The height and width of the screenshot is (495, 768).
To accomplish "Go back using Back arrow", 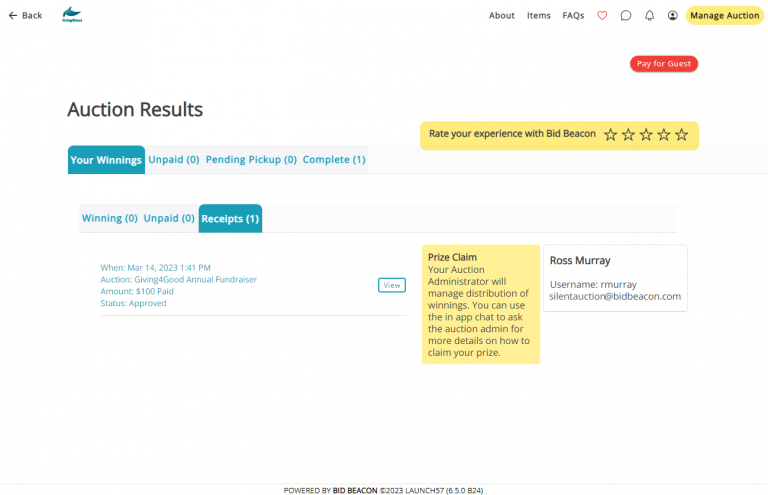I will (25, 16).
